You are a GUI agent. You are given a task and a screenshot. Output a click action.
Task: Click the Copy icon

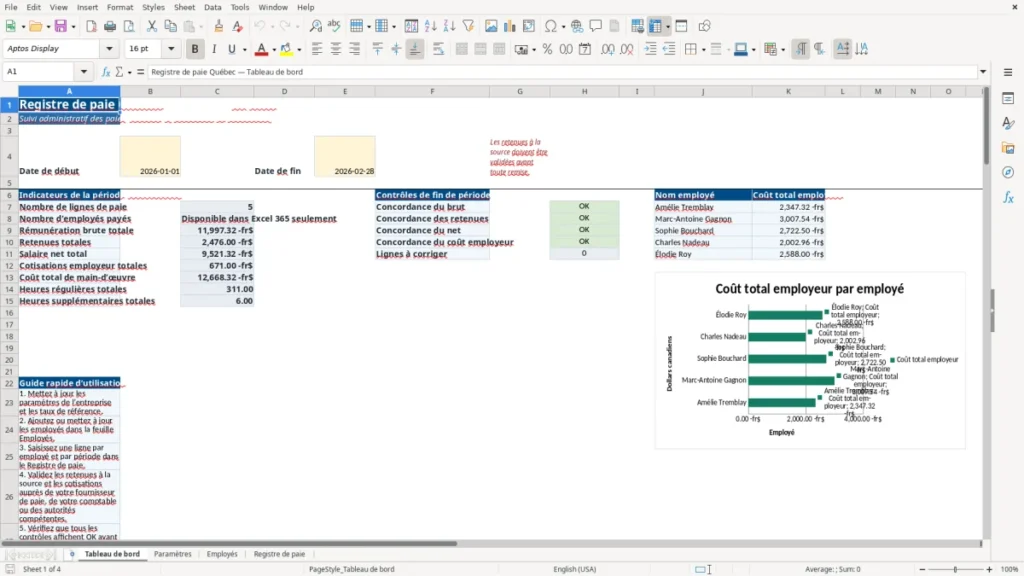(170, 26)
